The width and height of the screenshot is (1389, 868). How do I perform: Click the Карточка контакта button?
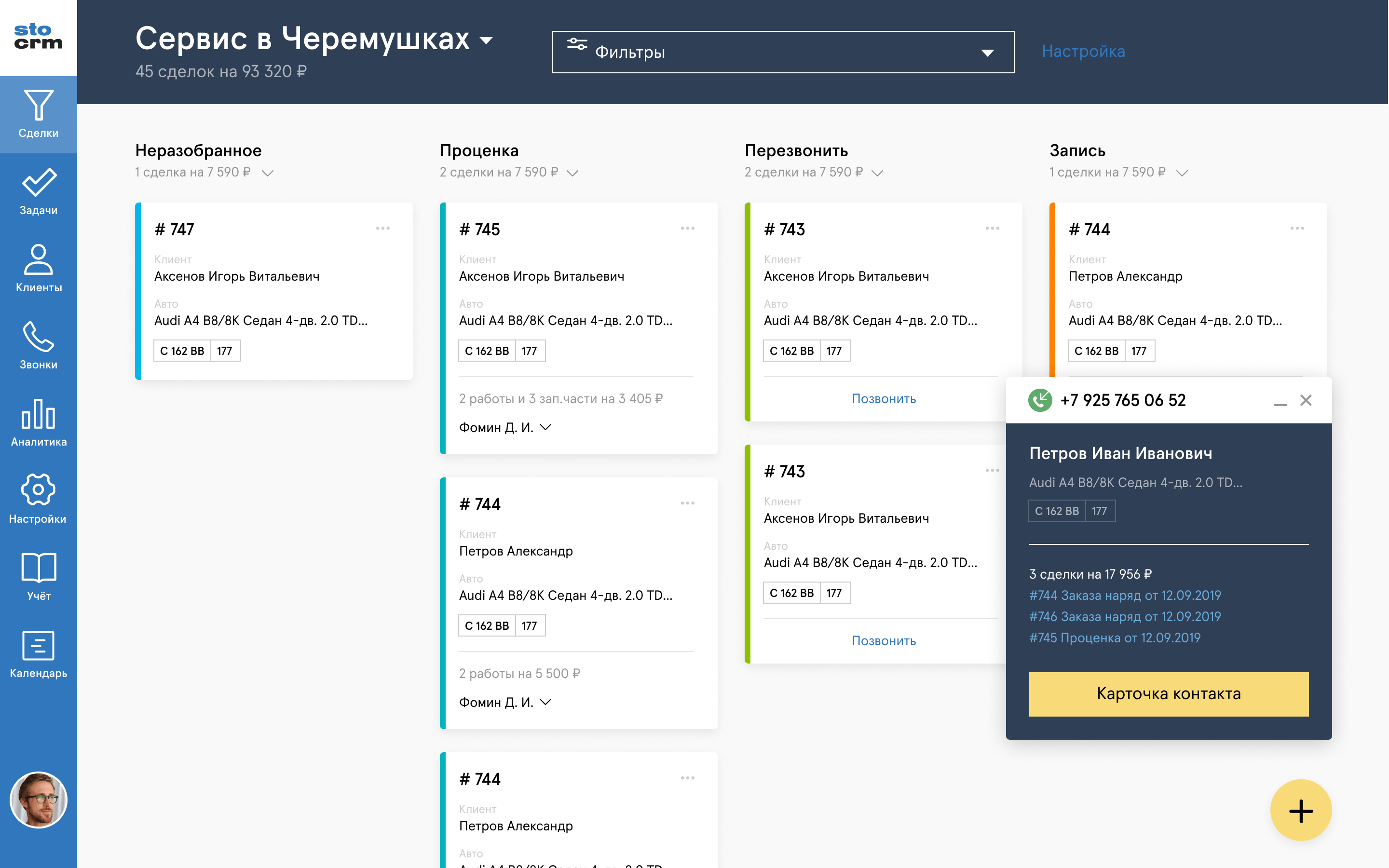pos(1169,694)
